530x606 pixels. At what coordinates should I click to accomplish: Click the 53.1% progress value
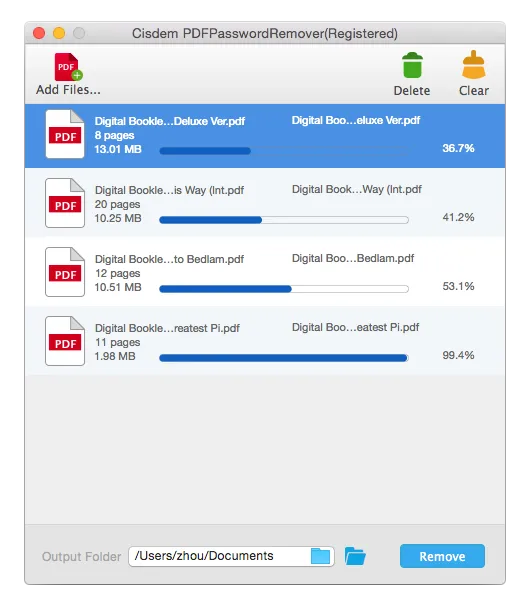458,286
